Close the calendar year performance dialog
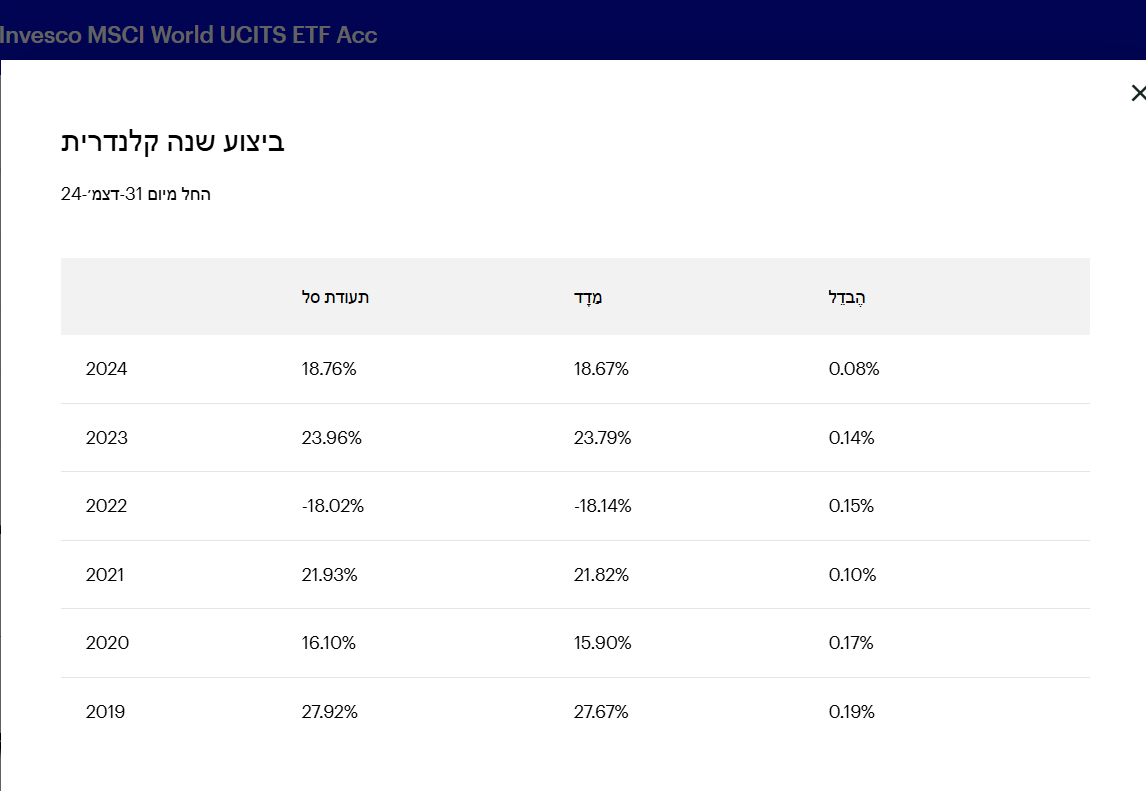 (1137, 93)
